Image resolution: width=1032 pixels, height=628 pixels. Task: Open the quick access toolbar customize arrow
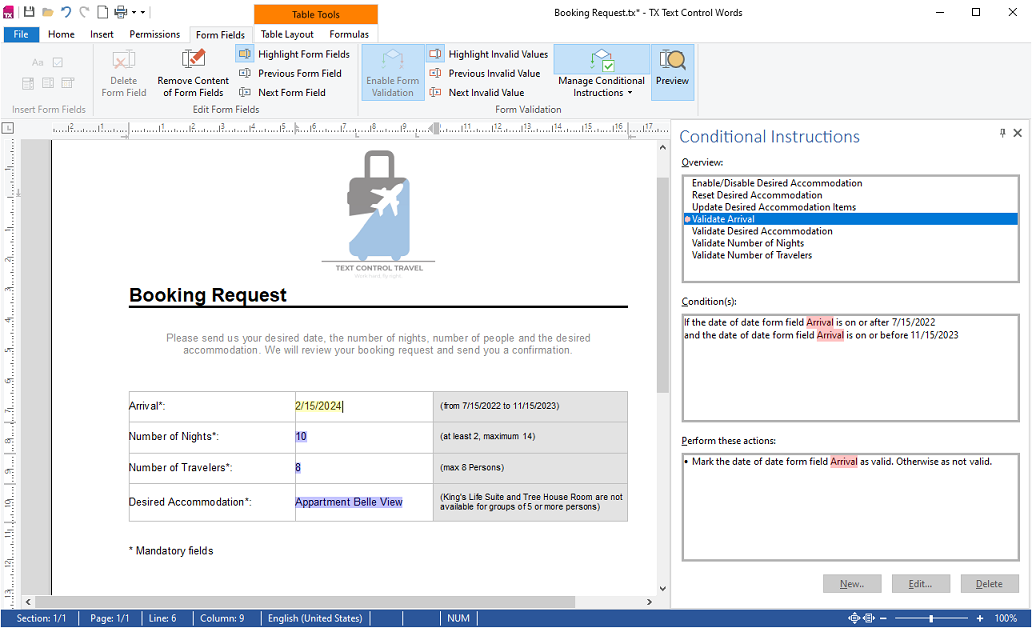(143, 12)
